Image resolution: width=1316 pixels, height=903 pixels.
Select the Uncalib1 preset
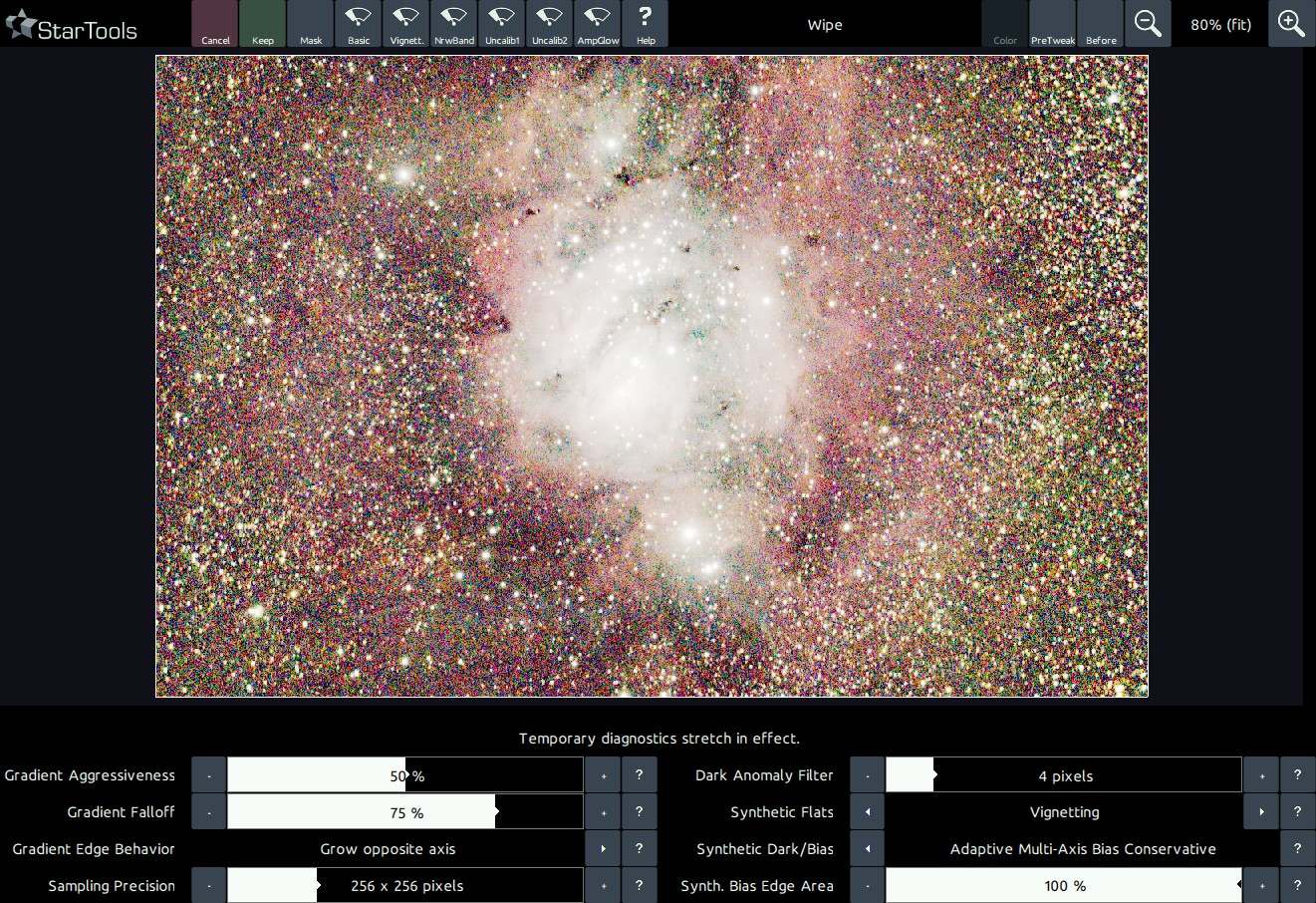502,24
